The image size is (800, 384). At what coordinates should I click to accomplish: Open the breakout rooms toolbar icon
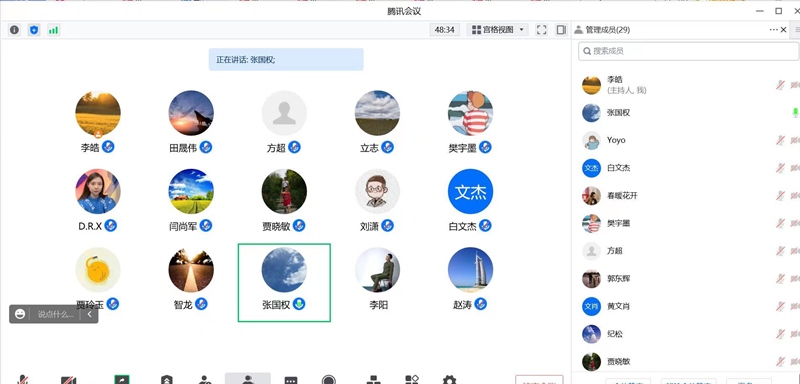(373, 379)
